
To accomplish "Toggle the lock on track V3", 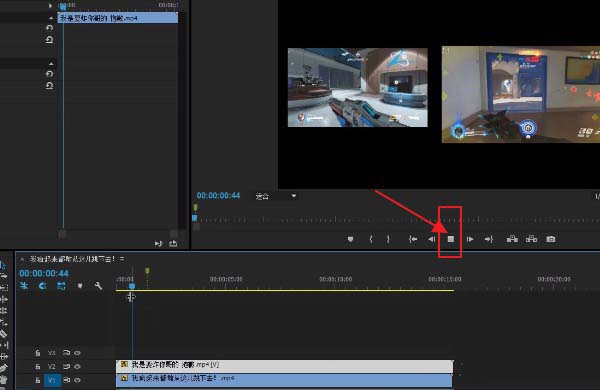I will [x=38, y=353].
